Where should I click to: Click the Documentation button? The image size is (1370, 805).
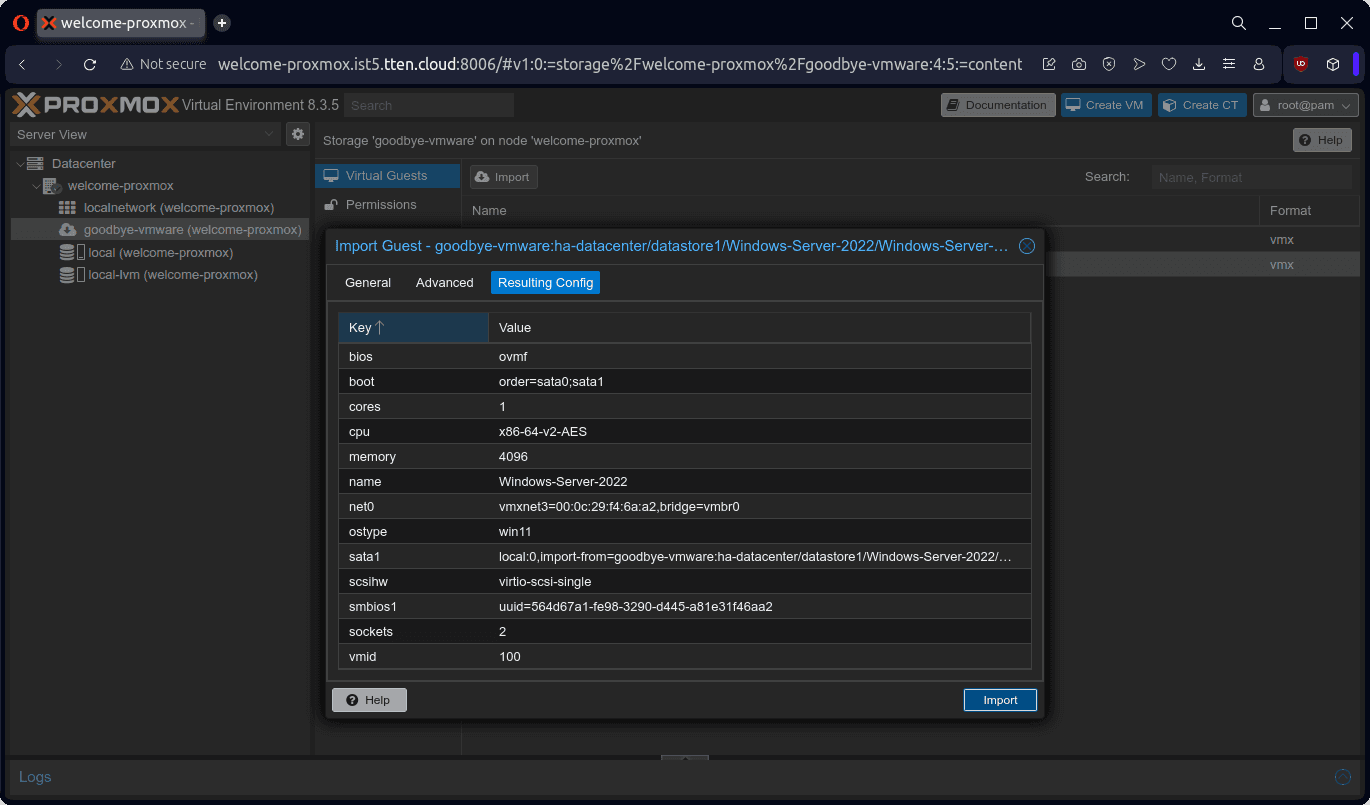[998, 105]
